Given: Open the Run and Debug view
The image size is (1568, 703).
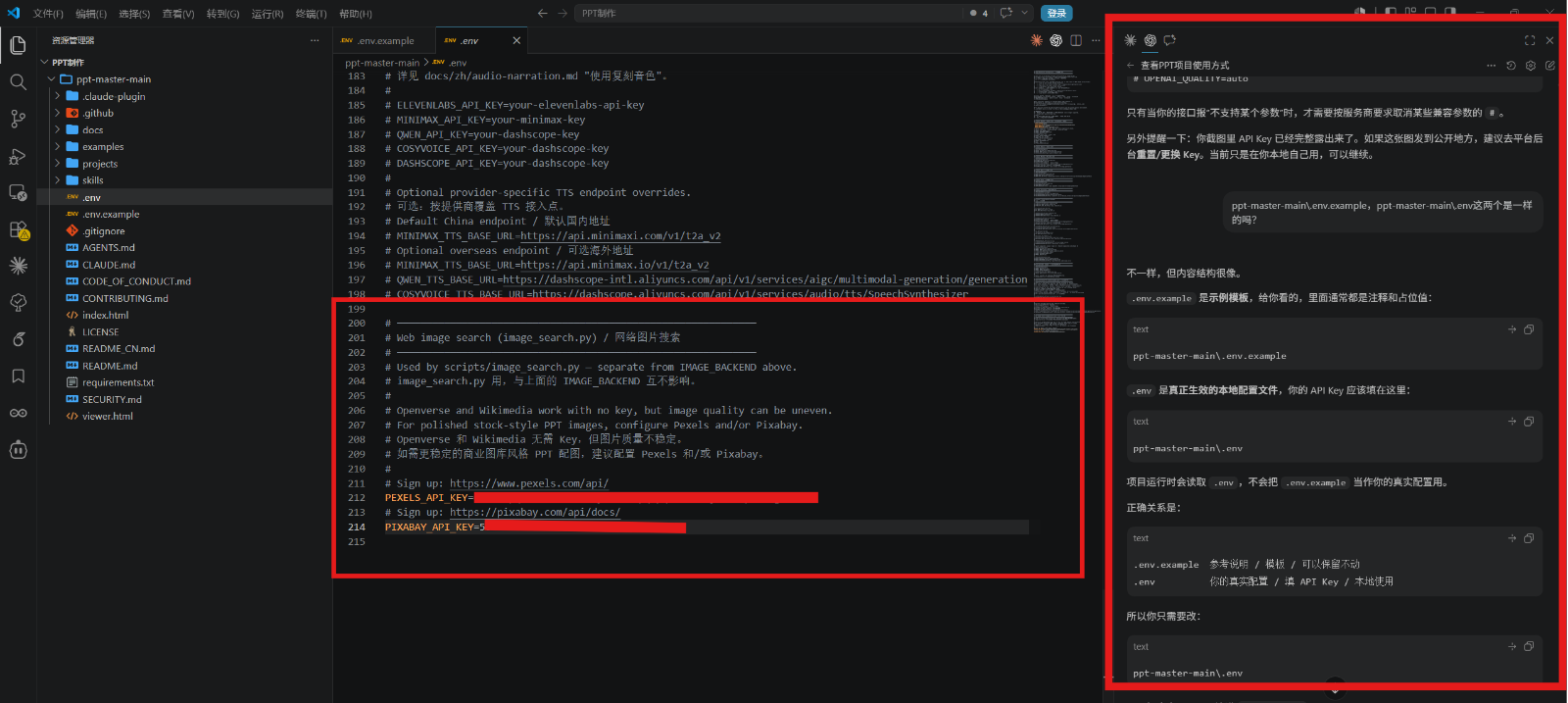Looking at the screenshot, I should (18, 156).
